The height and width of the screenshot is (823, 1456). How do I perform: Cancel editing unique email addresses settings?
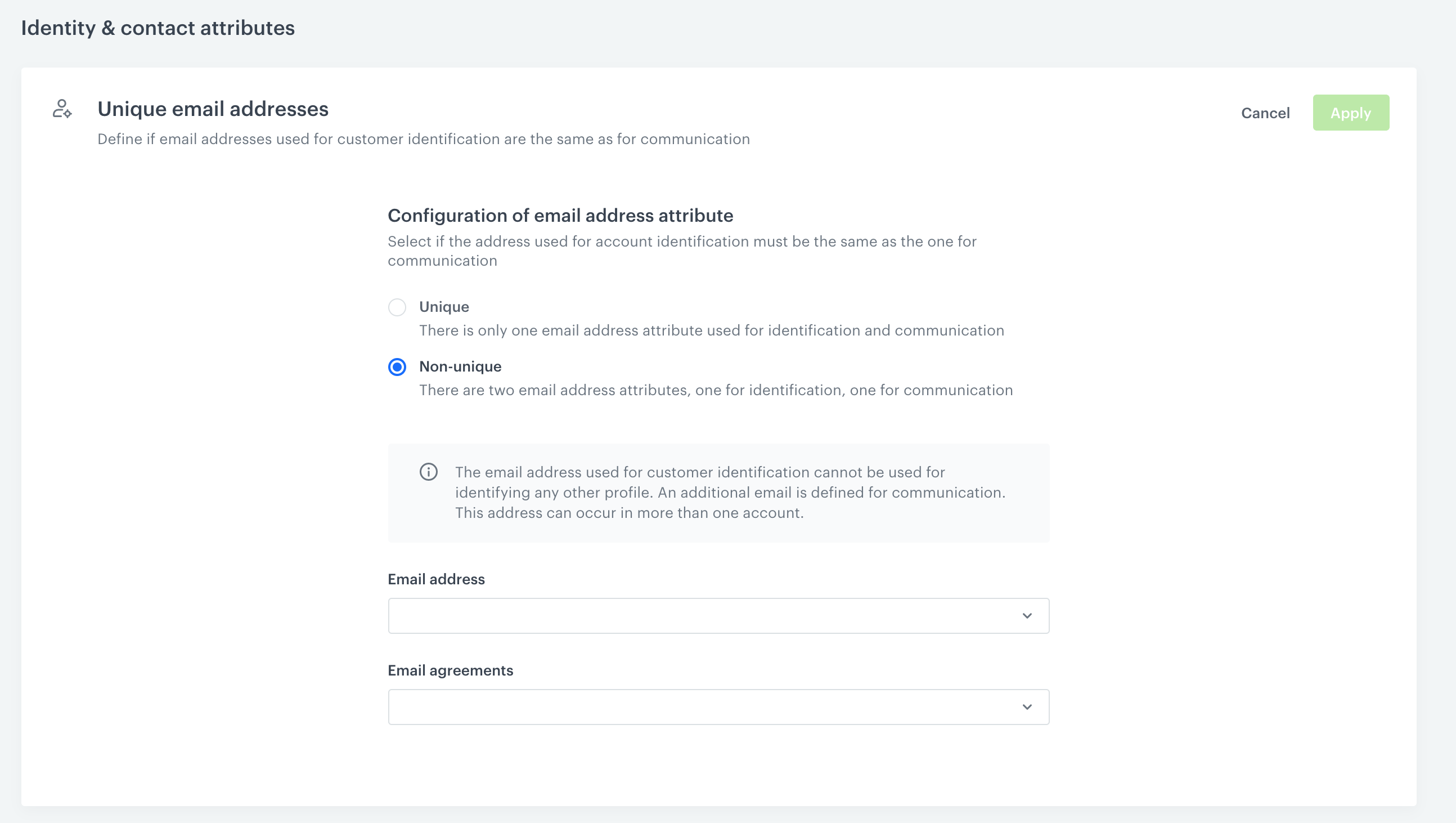click(1265, 113)
